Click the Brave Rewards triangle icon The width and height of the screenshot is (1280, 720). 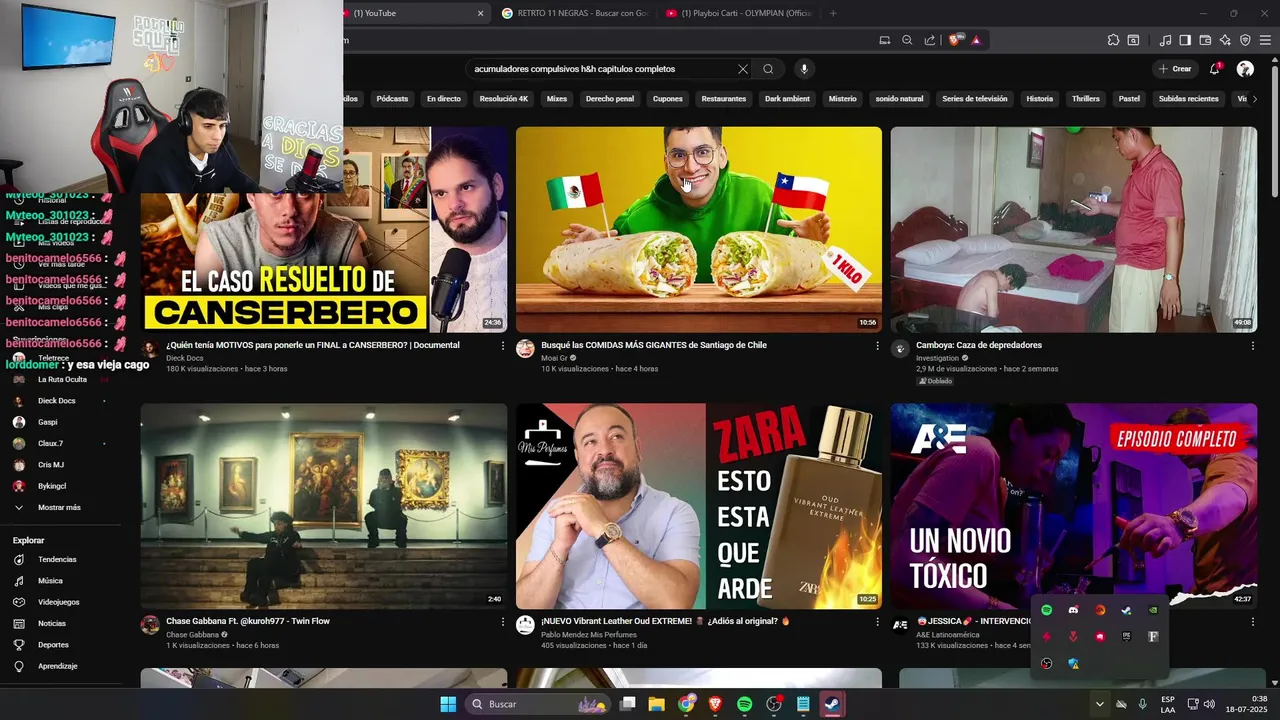tap(976, 40)
